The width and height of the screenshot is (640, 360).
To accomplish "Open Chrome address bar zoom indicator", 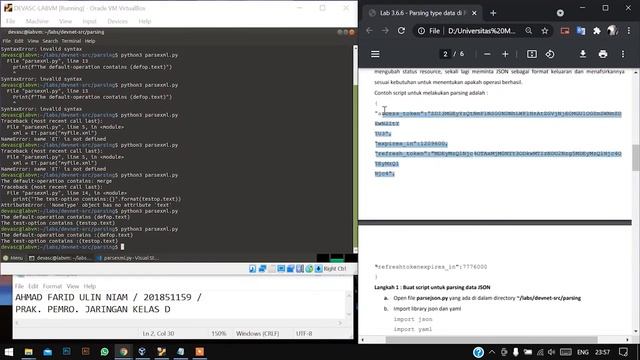I will pyautogui.click(x=529, y=31).
